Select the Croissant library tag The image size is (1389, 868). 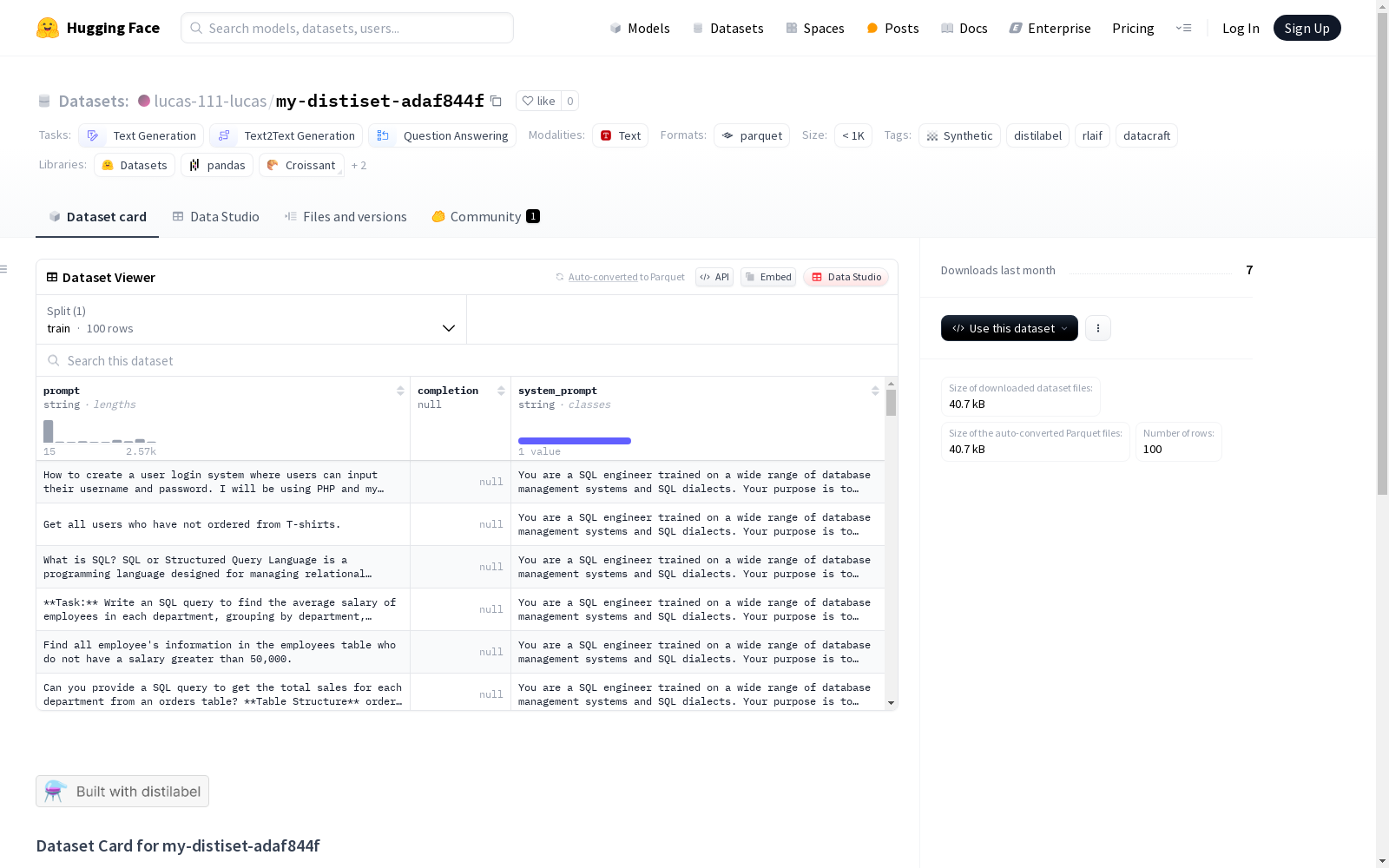[301, 165]
